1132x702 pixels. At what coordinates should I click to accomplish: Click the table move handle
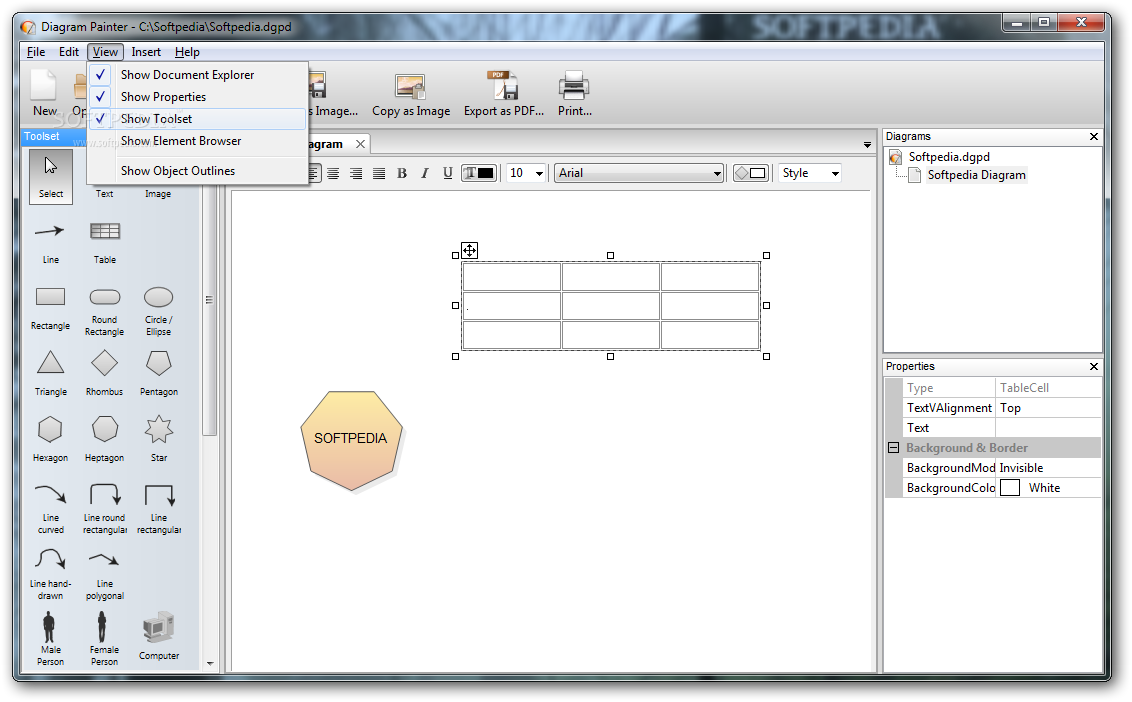[x=469, y=251]
